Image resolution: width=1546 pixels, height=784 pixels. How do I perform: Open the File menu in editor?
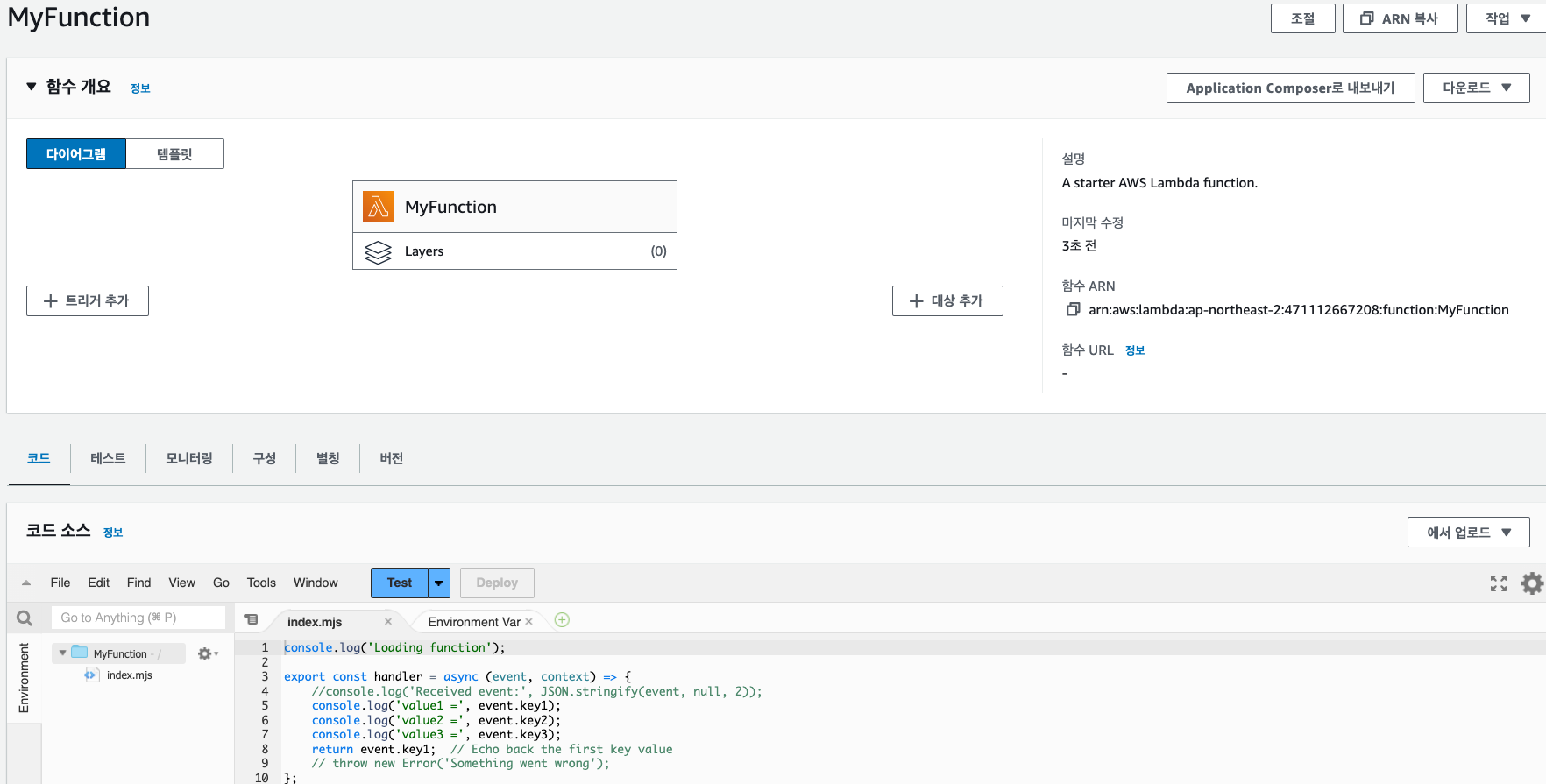60,583
